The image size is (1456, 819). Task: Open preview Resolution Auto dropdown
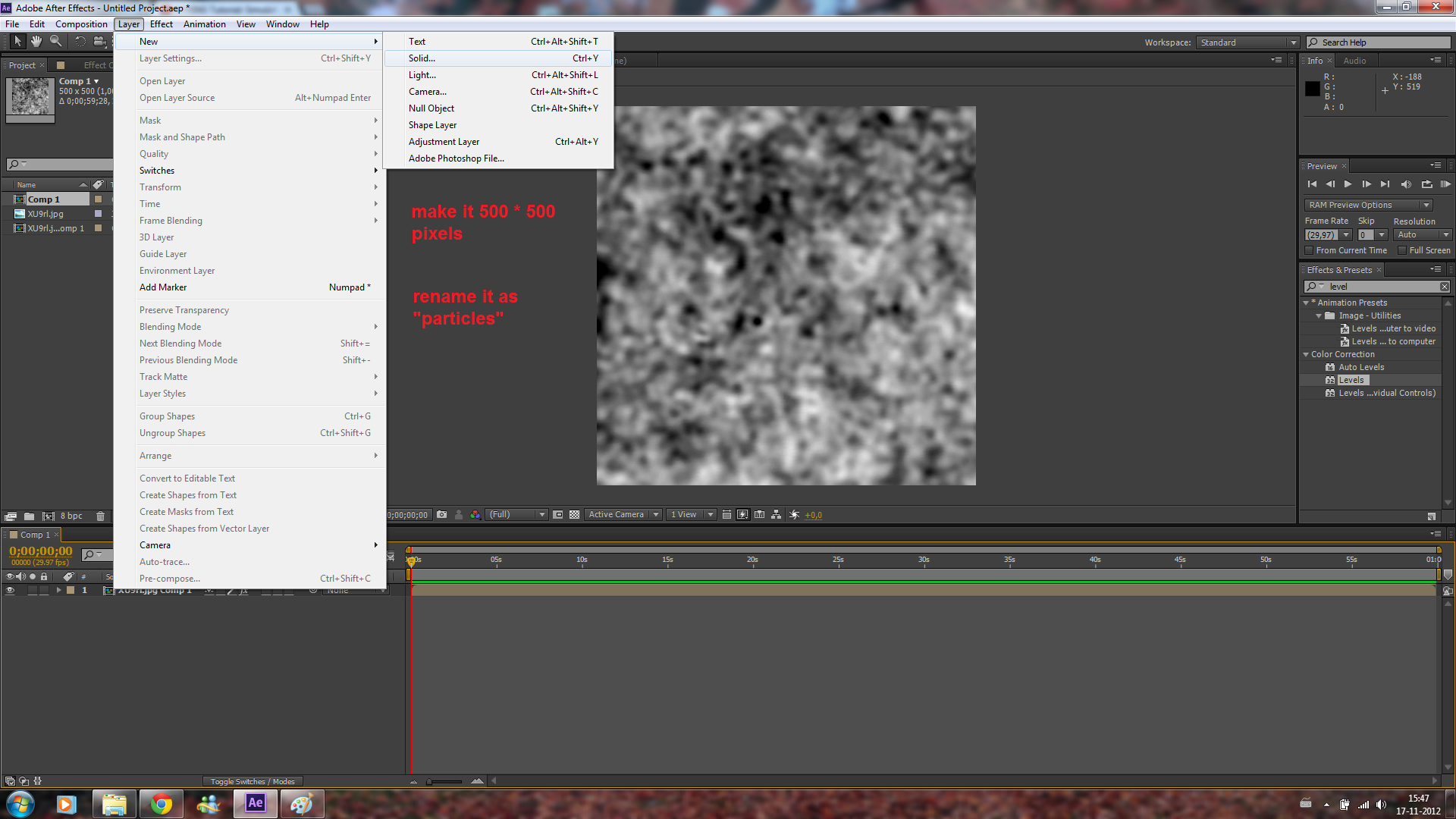[1423, 235]
